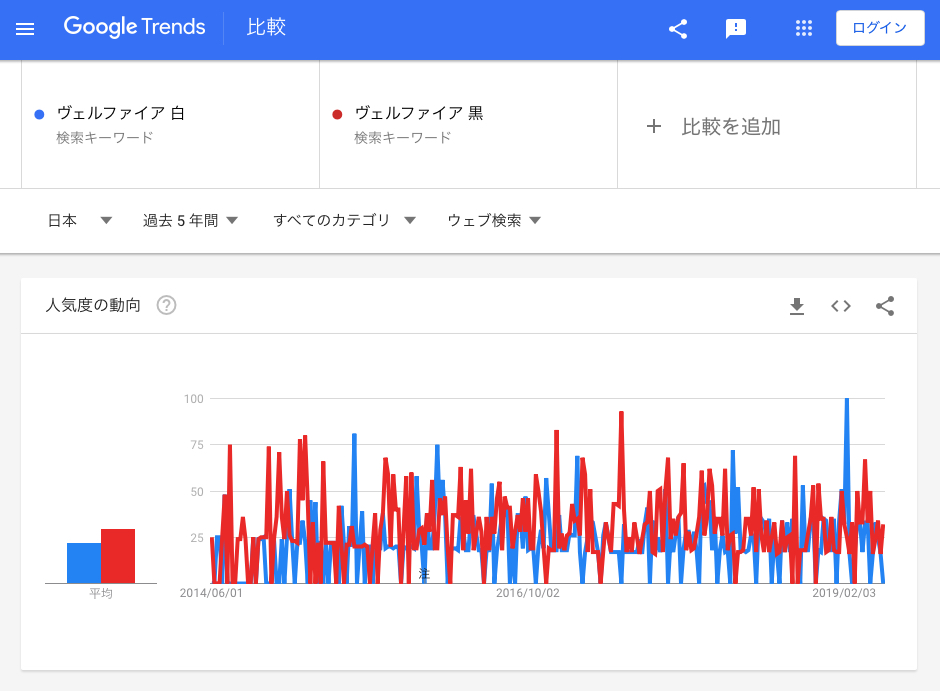Select the ヴェルファイア 白 search term
Viewport: 940px width, 691px height.
[121, 114]
